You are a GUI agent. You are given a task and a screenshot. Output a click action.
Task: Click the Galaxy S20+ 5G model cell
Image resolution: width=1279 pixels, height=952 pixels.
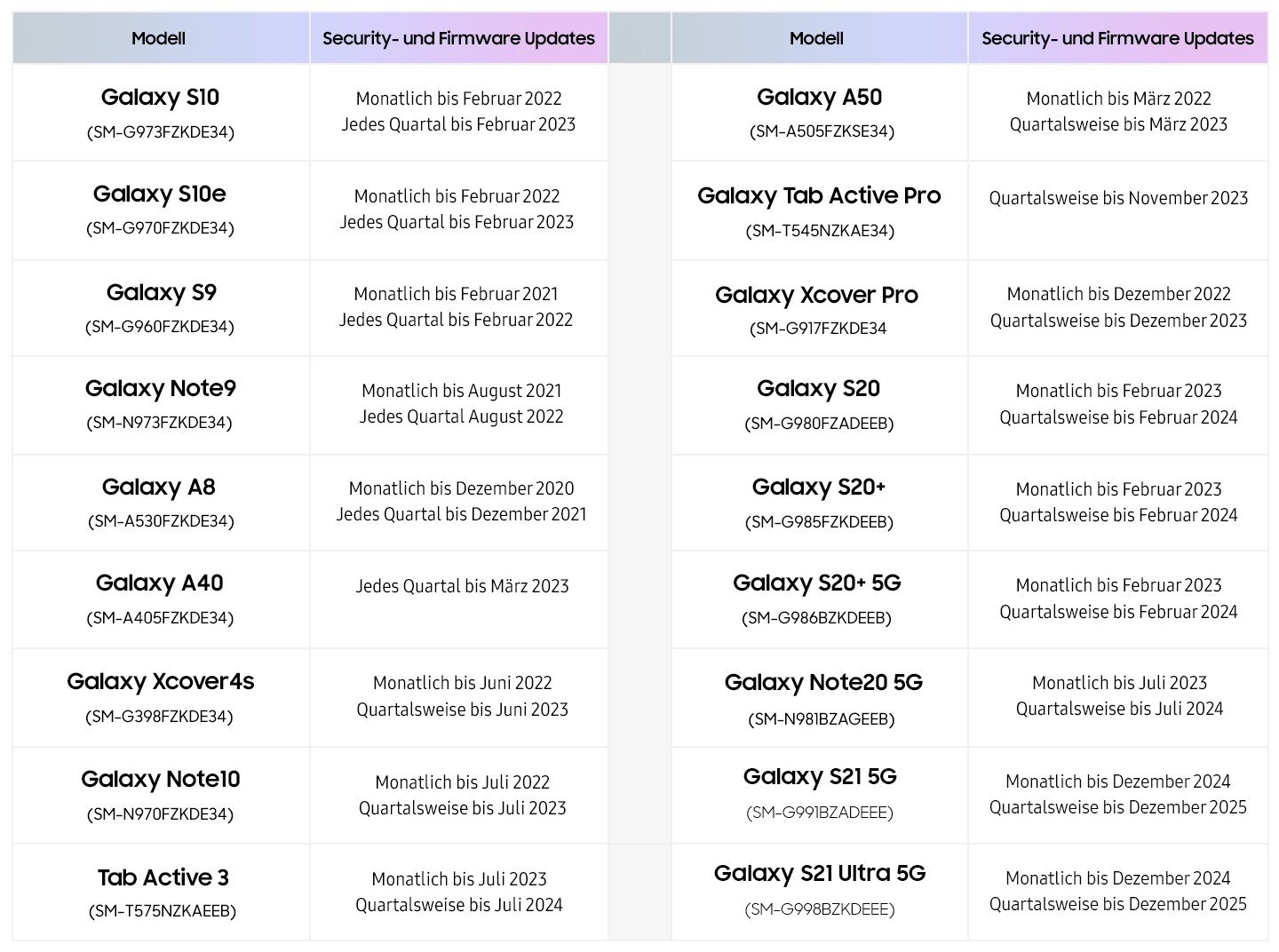coord(819,599)
